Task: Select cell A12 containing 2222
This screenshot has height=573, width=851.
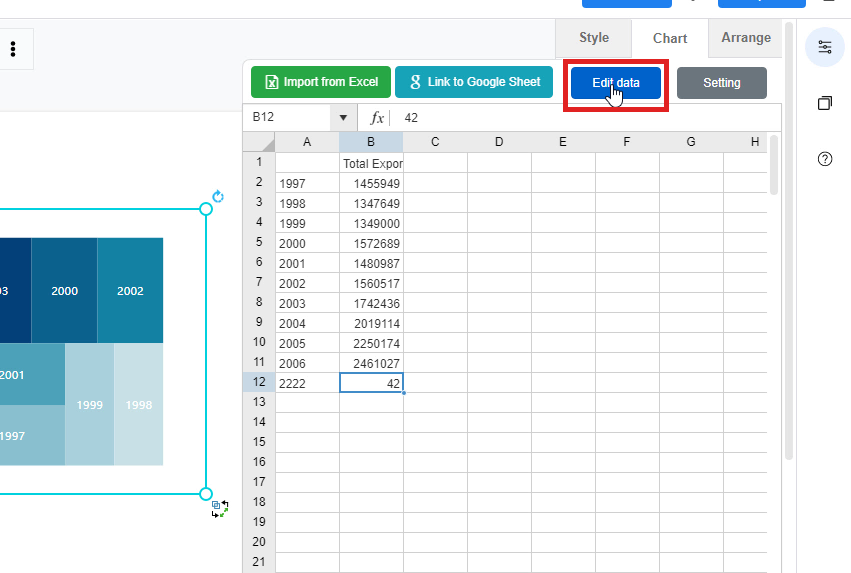Action: tap(307, 383)
